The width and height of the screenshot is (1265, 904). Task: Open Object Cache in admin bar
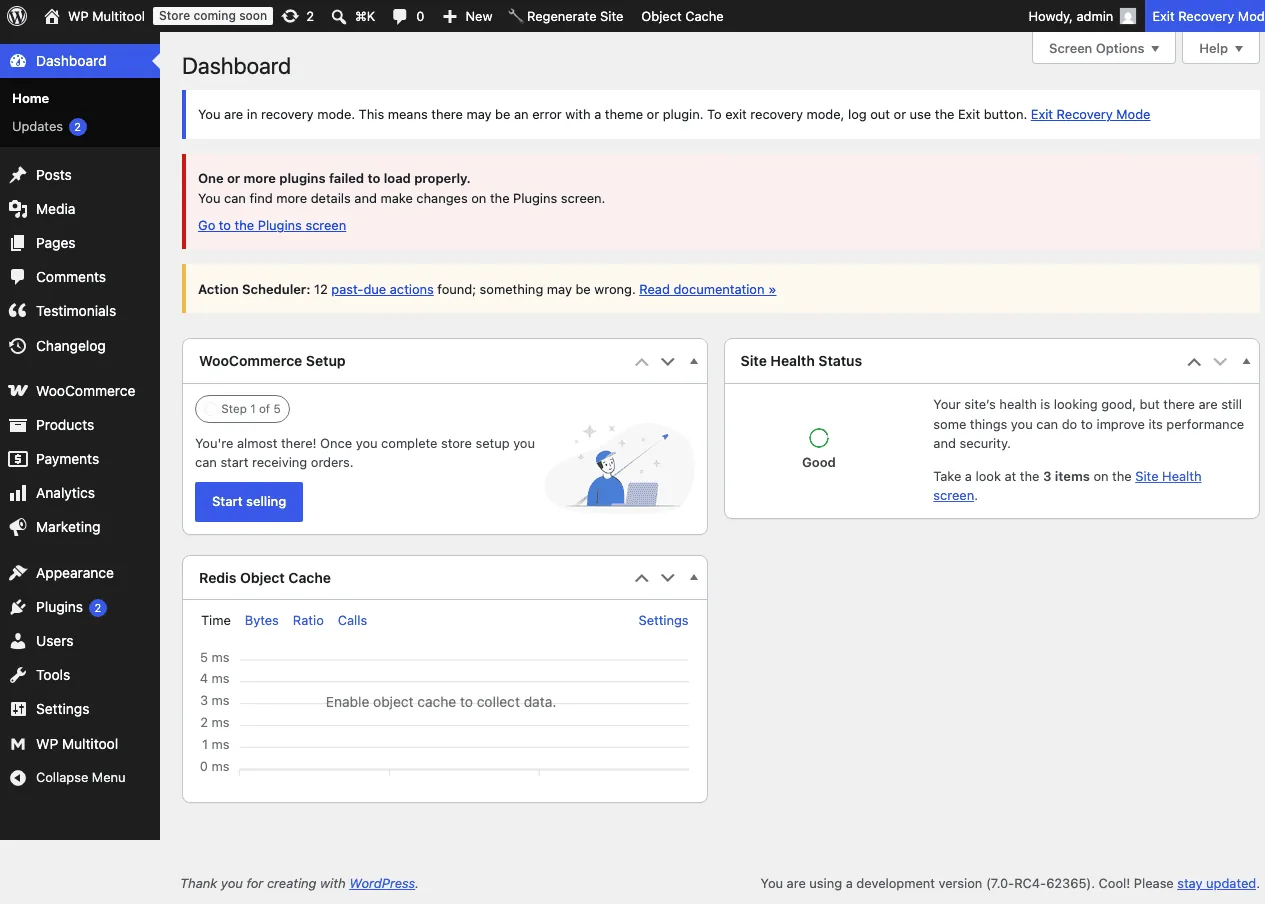click(682, 16)
